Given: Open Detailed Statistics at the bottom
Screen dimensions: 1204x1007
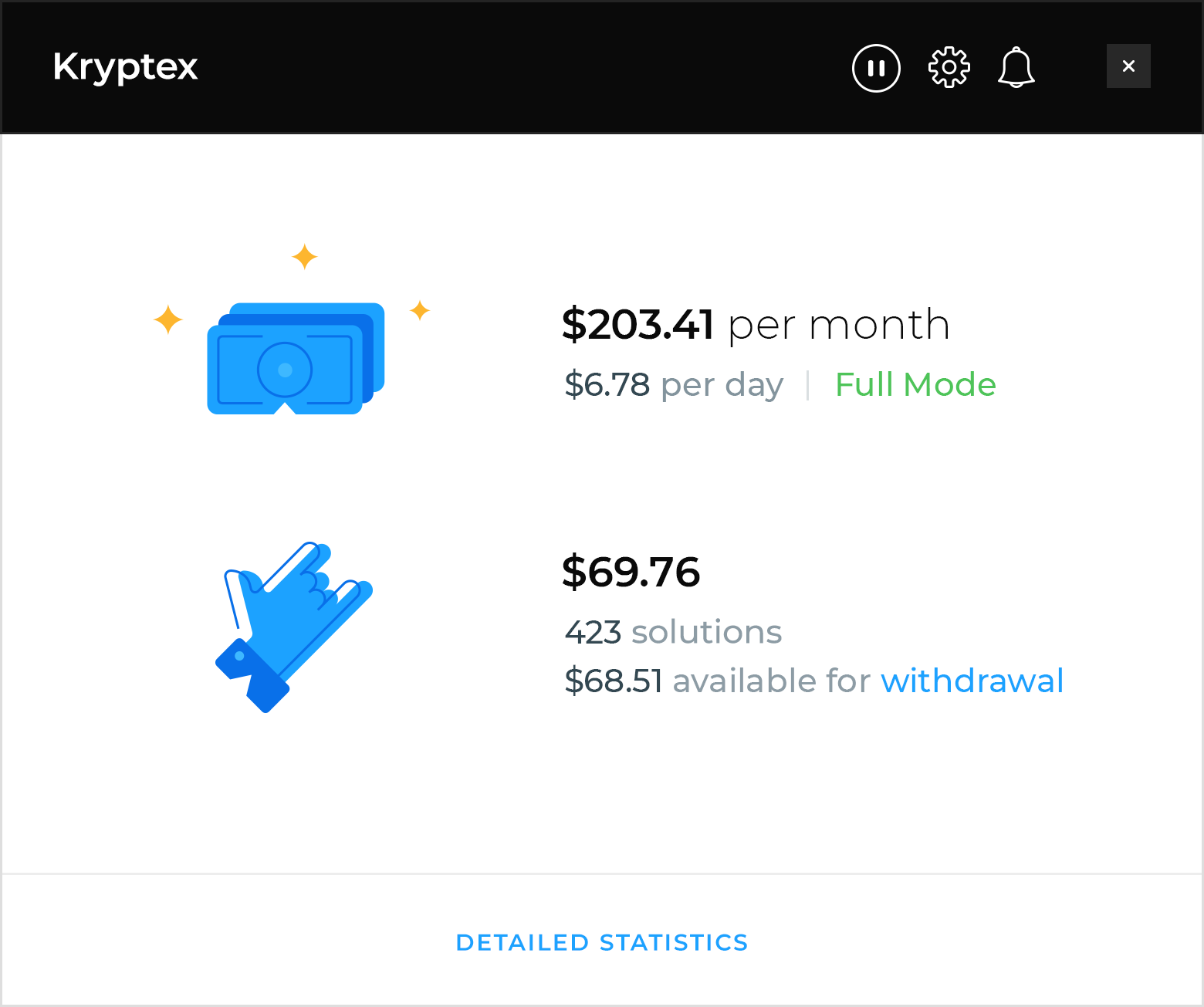Looking at the screenshot, I should click(602, 942).
